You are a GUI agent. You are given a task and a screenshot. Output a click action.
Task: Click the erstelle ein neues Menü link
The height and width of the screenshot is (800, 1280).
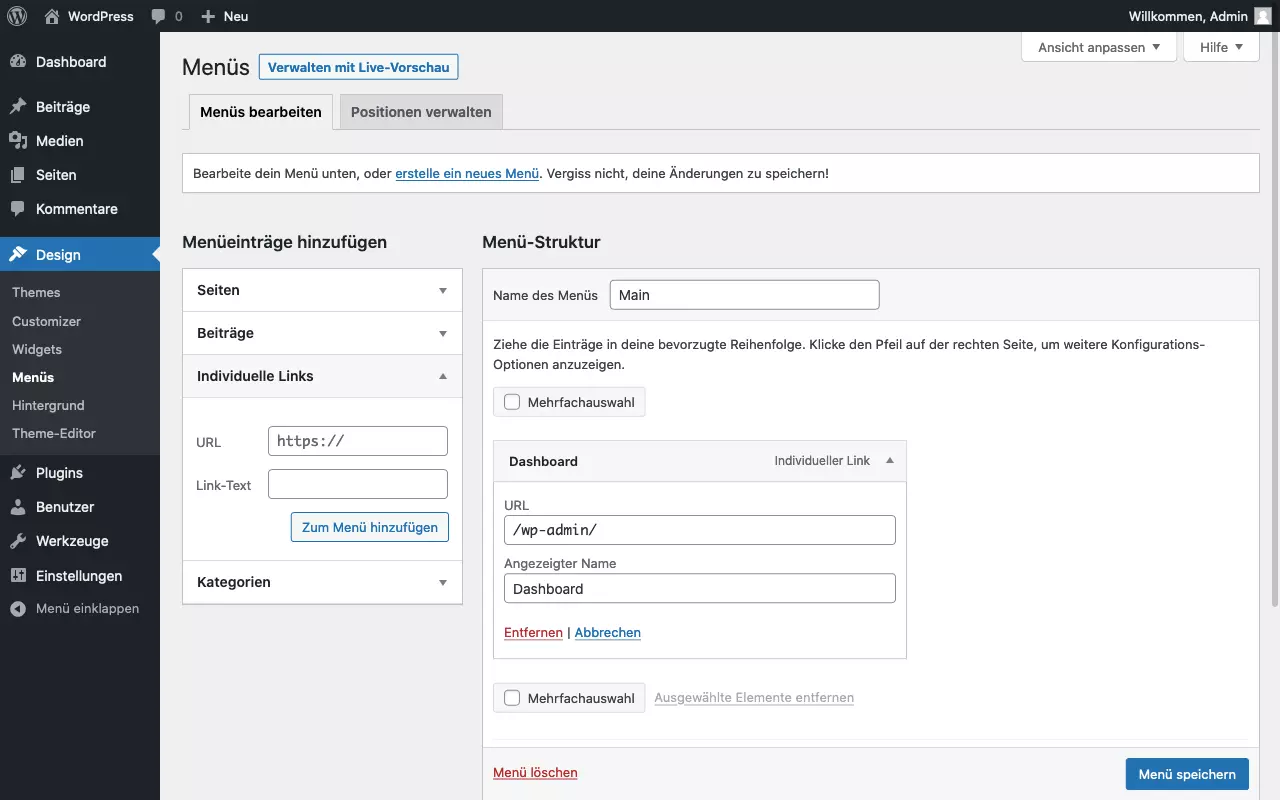pyautogui.click(x=467, y=173)
